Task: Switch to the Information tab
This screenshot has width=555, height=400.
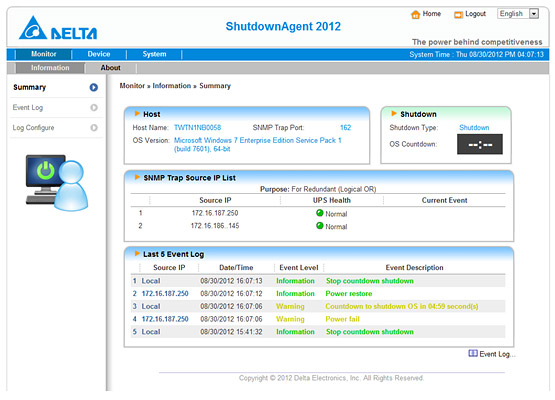Action: point(50,68)
